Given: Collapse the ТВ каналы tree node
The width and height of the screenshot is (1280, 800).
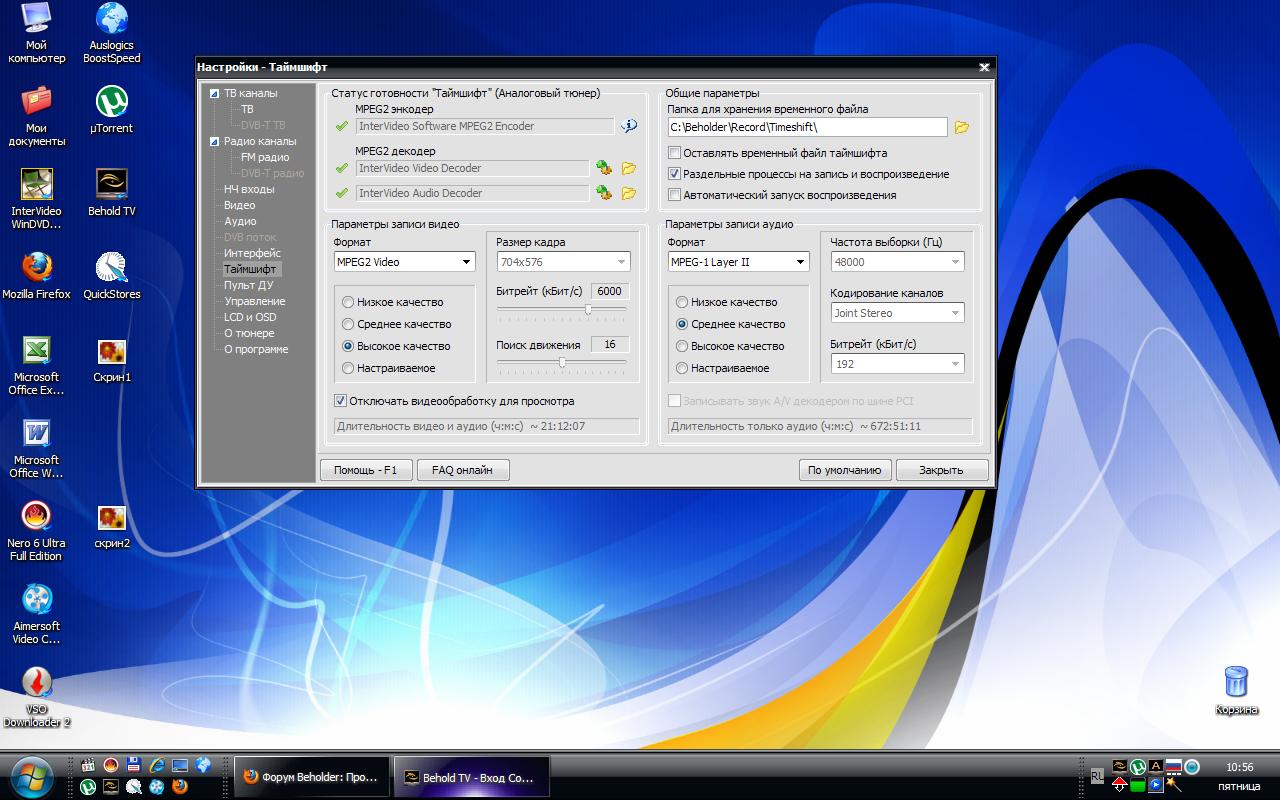Looking at the screenshot, I should point(214,94).
